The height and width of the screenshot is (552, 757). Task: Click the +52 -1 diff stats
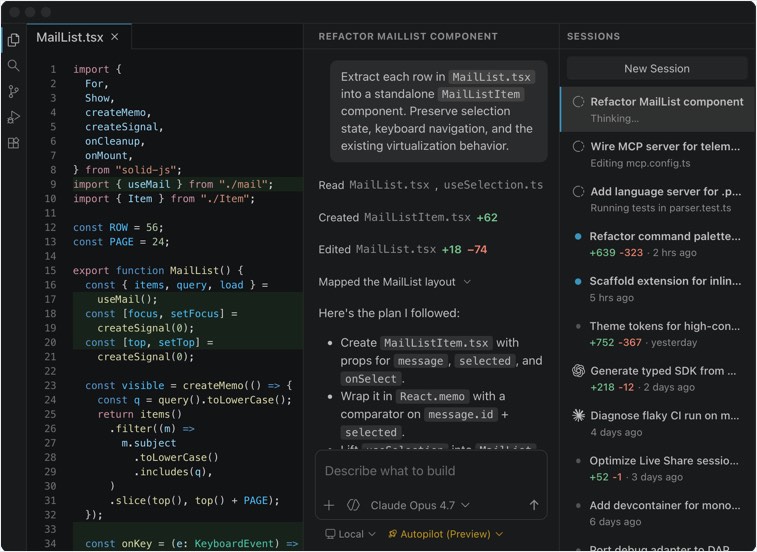click(606, 477)
